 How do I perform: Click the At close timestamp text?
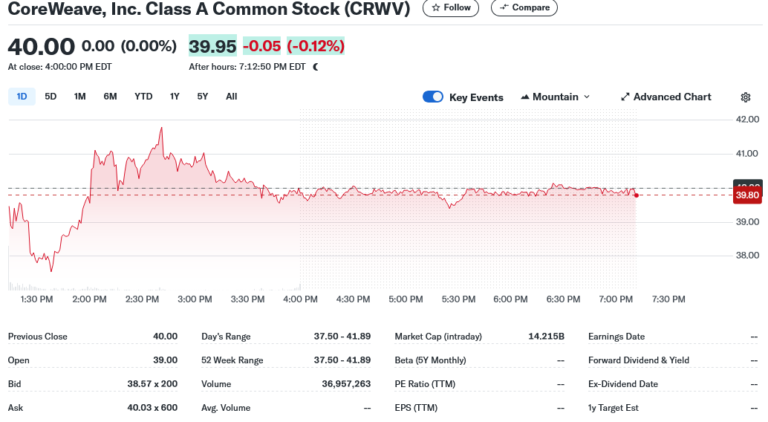coord(60,67)
